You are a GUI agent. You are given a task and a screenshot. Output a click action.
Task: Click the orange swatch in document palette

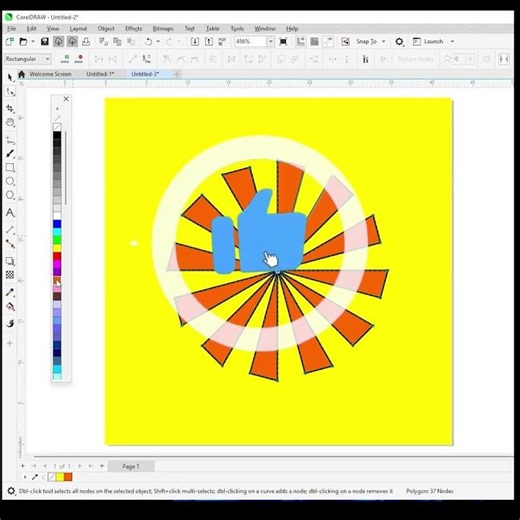point(68,477)
